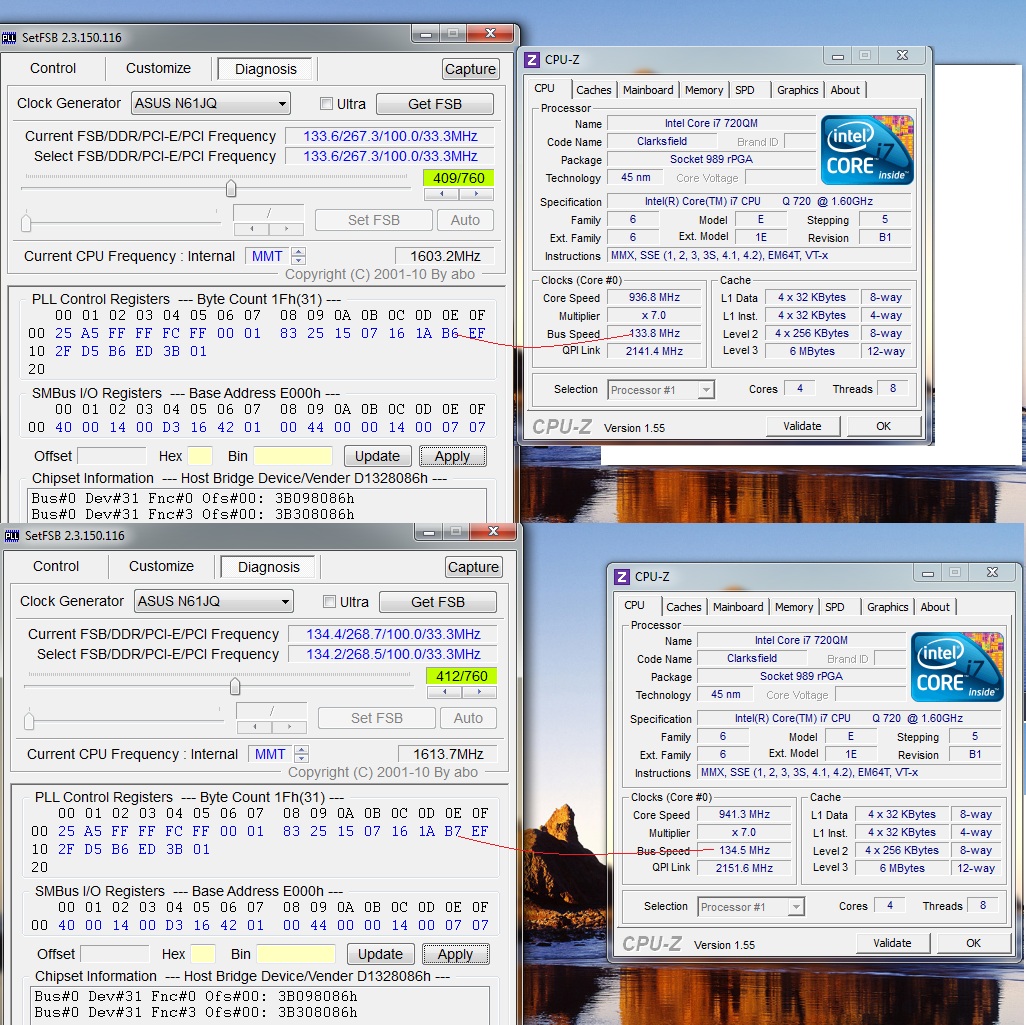Click OK button in lower CPU-Z
1026x1025 pixels.
(x=974, y=943)
